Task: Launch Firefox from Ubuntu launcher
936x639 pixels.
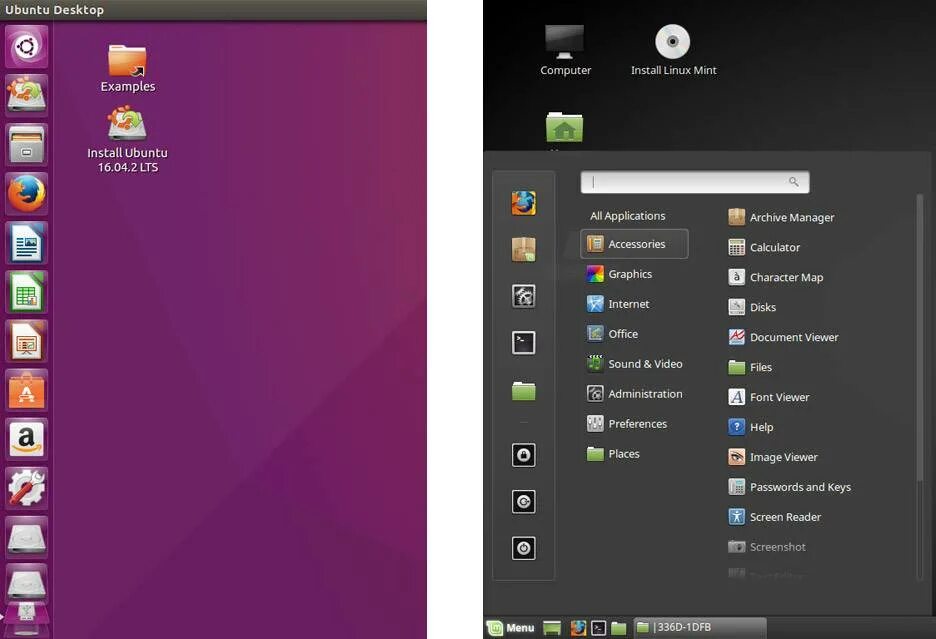Action: pos(26,194)
